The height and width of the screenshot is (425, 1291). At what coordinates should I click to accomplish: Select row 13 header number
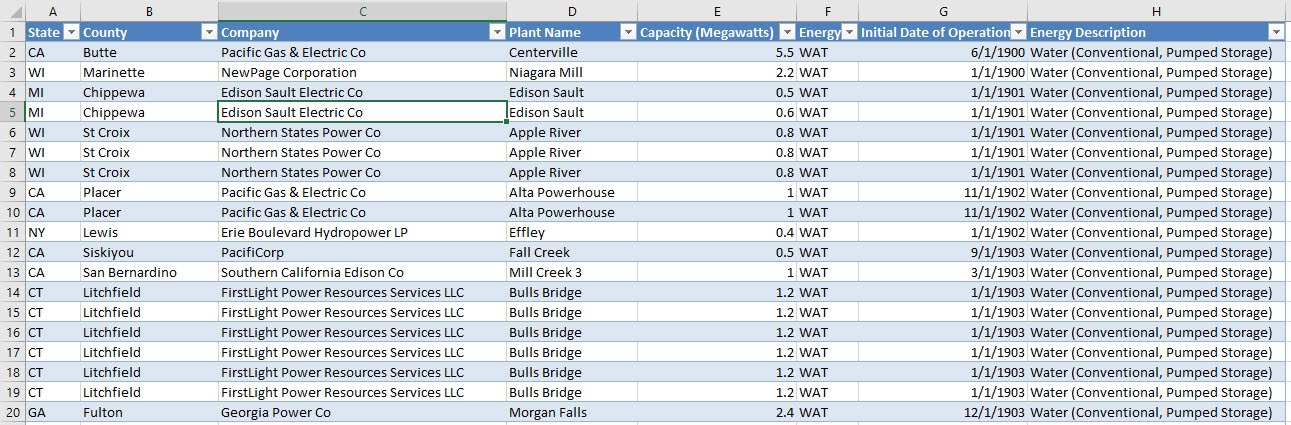[12, 272]
